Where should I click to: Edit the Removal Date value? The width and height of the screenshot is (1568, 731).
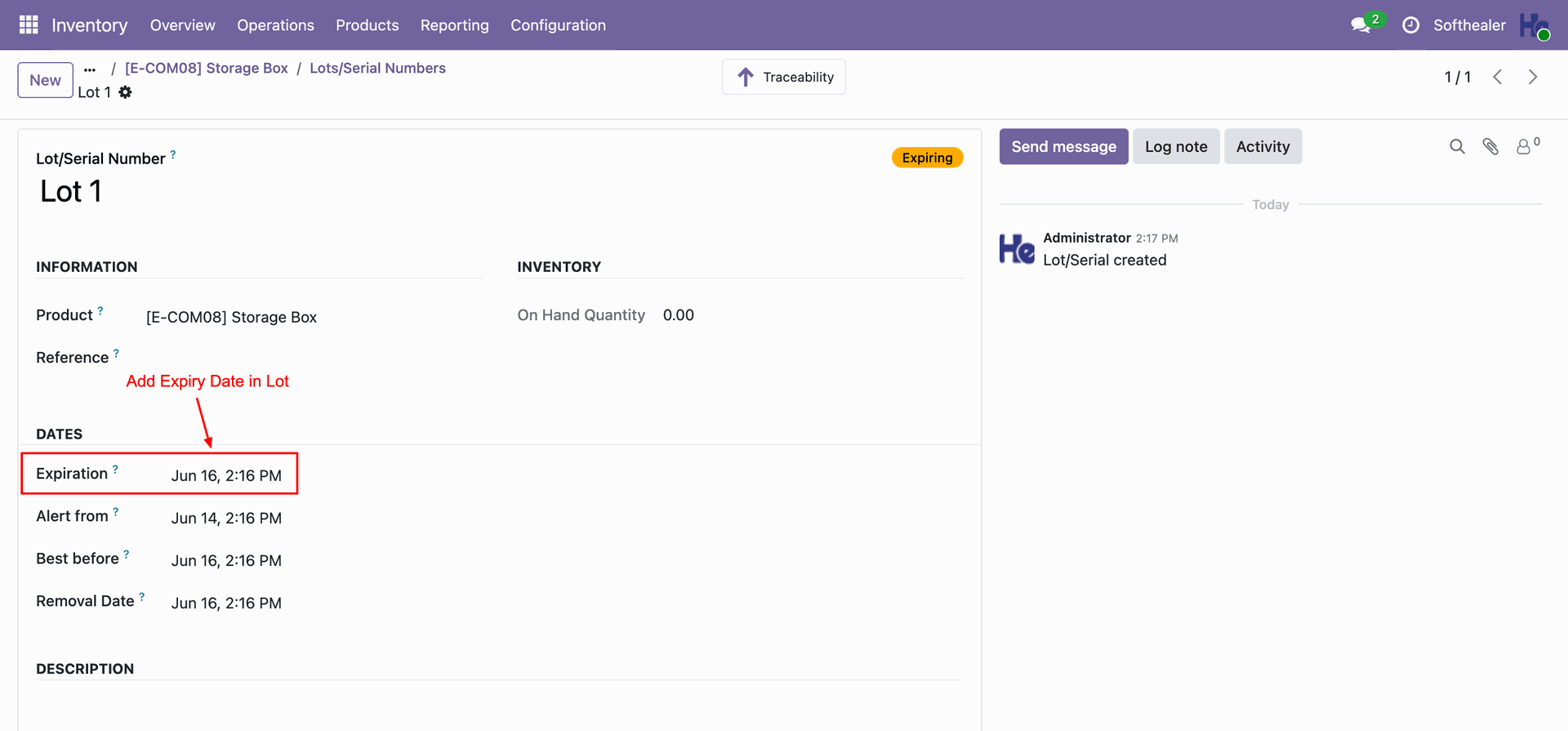(x=226, y=603)
